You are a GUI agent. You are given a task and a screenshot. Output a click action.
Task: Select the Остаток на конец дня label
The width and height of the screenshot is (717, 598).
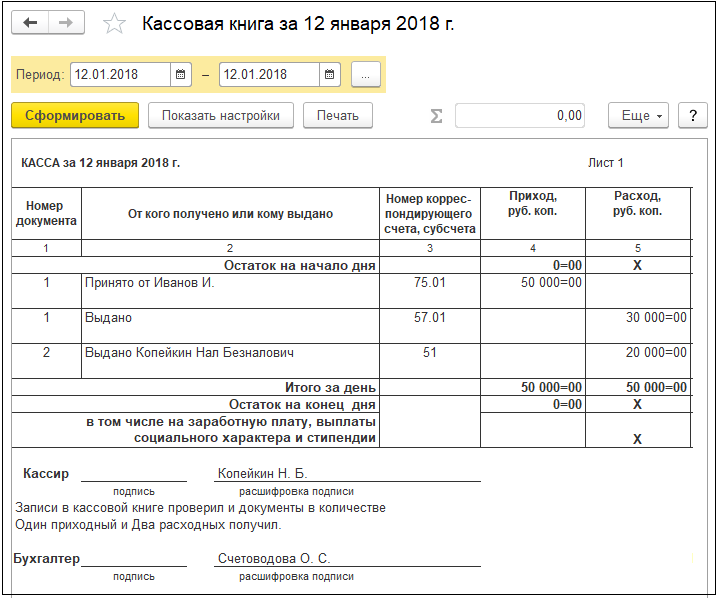[302, 404]
